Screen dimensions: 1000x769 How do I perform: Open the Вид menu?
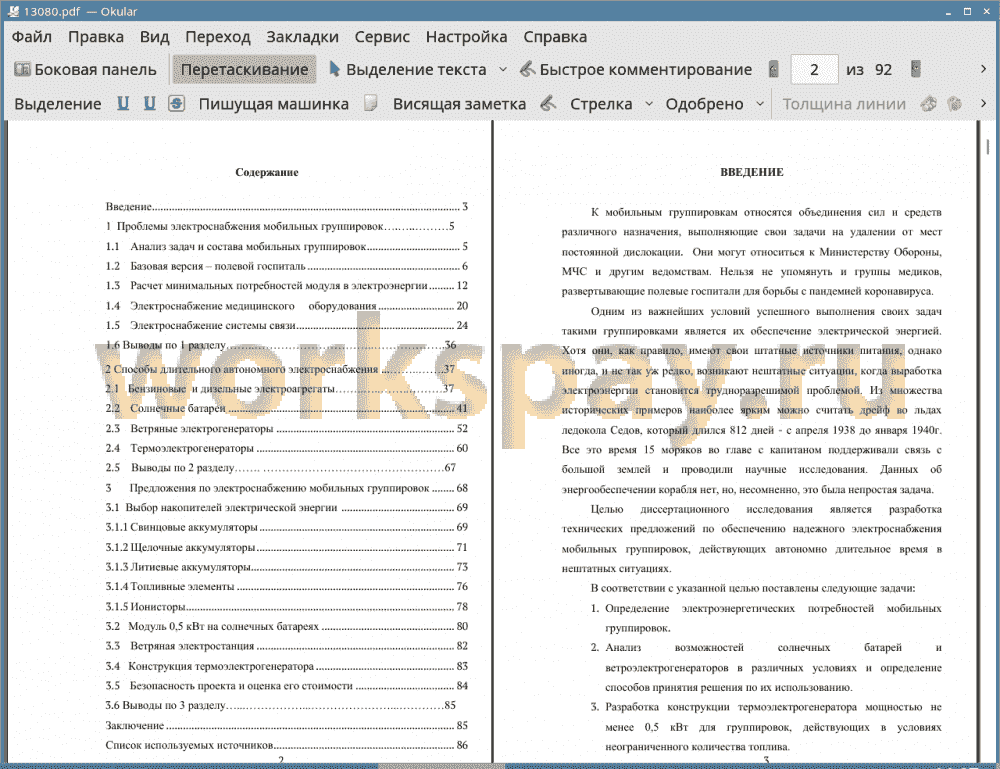(154, 37)
